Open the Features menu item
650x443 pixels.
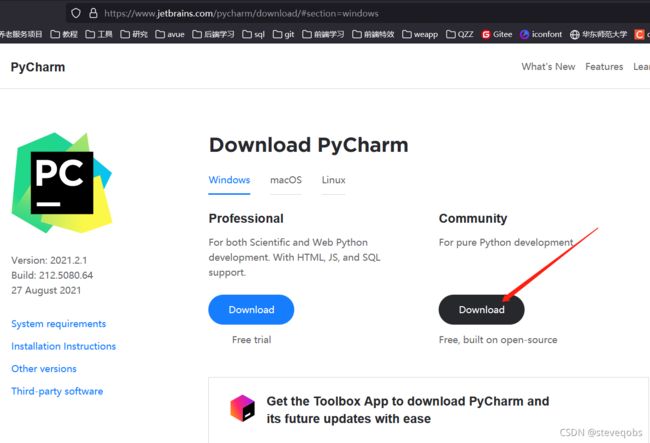click(604, 67)
